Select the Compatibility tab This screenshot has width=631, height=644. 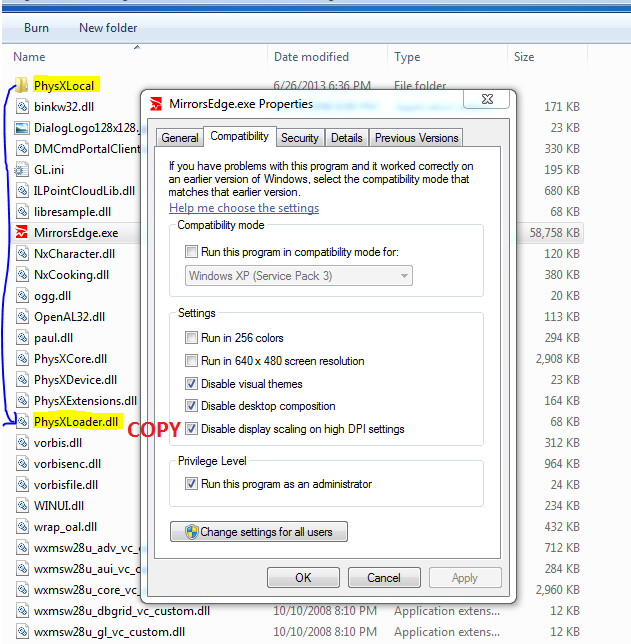(240, 136)
